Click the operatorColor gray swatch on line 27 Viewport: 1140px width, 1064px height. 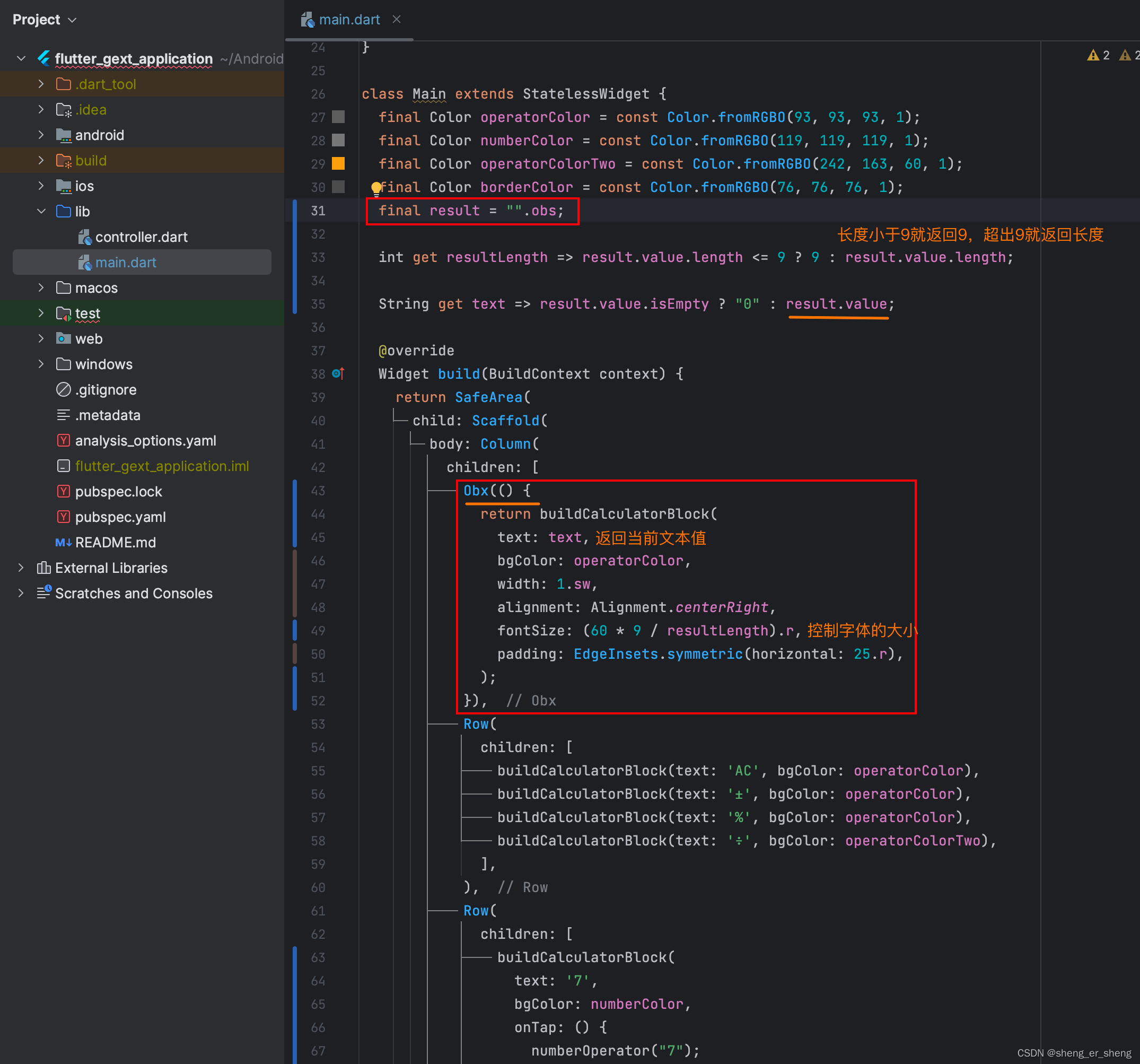pyautogui.click(x=339, y=117)
